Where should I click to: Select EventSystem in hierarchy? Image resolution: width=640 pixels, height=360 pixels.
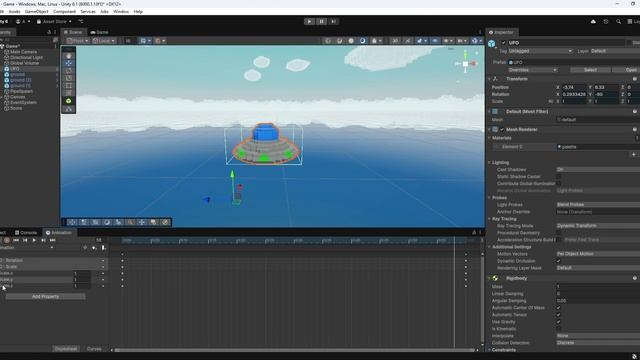point(23,102)
